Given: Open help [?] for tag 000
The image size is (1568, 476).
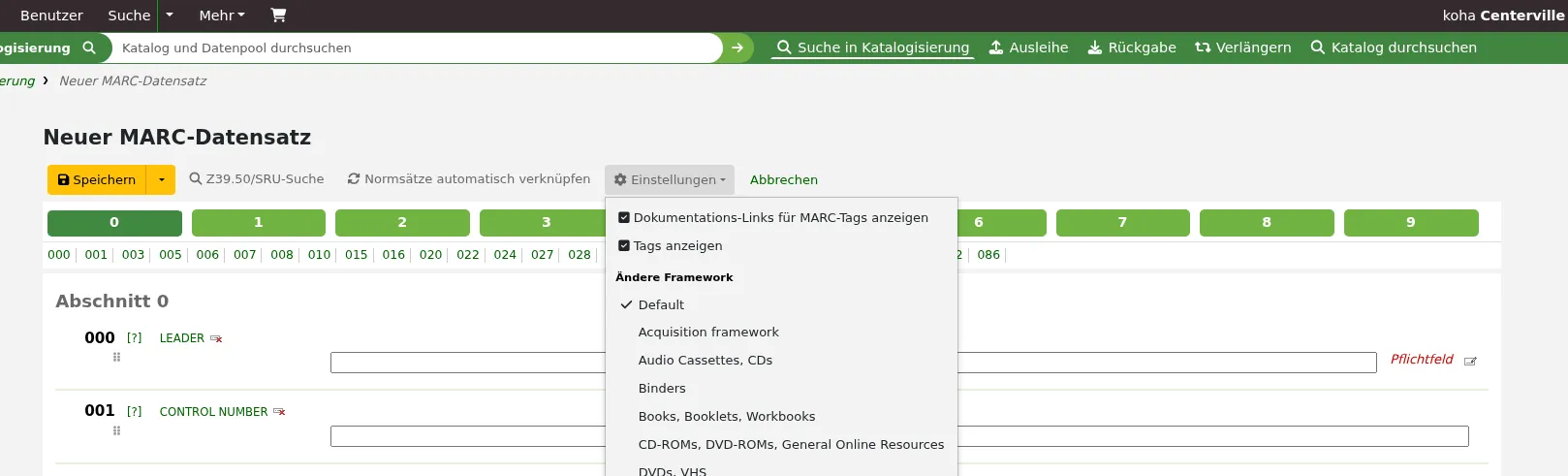Looking at the screenshot, I should 135,338.
